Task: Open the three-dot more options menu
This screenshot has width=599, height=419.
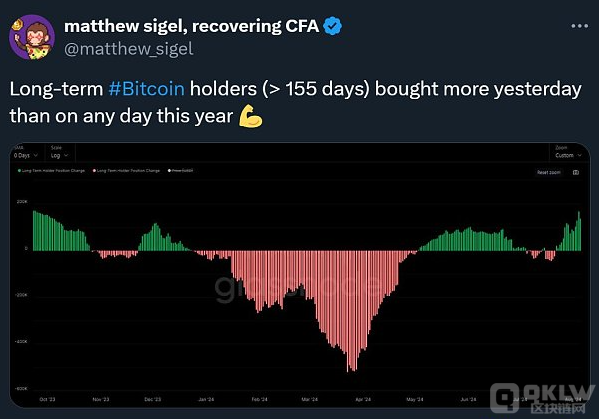Action: pyautogui.click(x=580, y=26)
